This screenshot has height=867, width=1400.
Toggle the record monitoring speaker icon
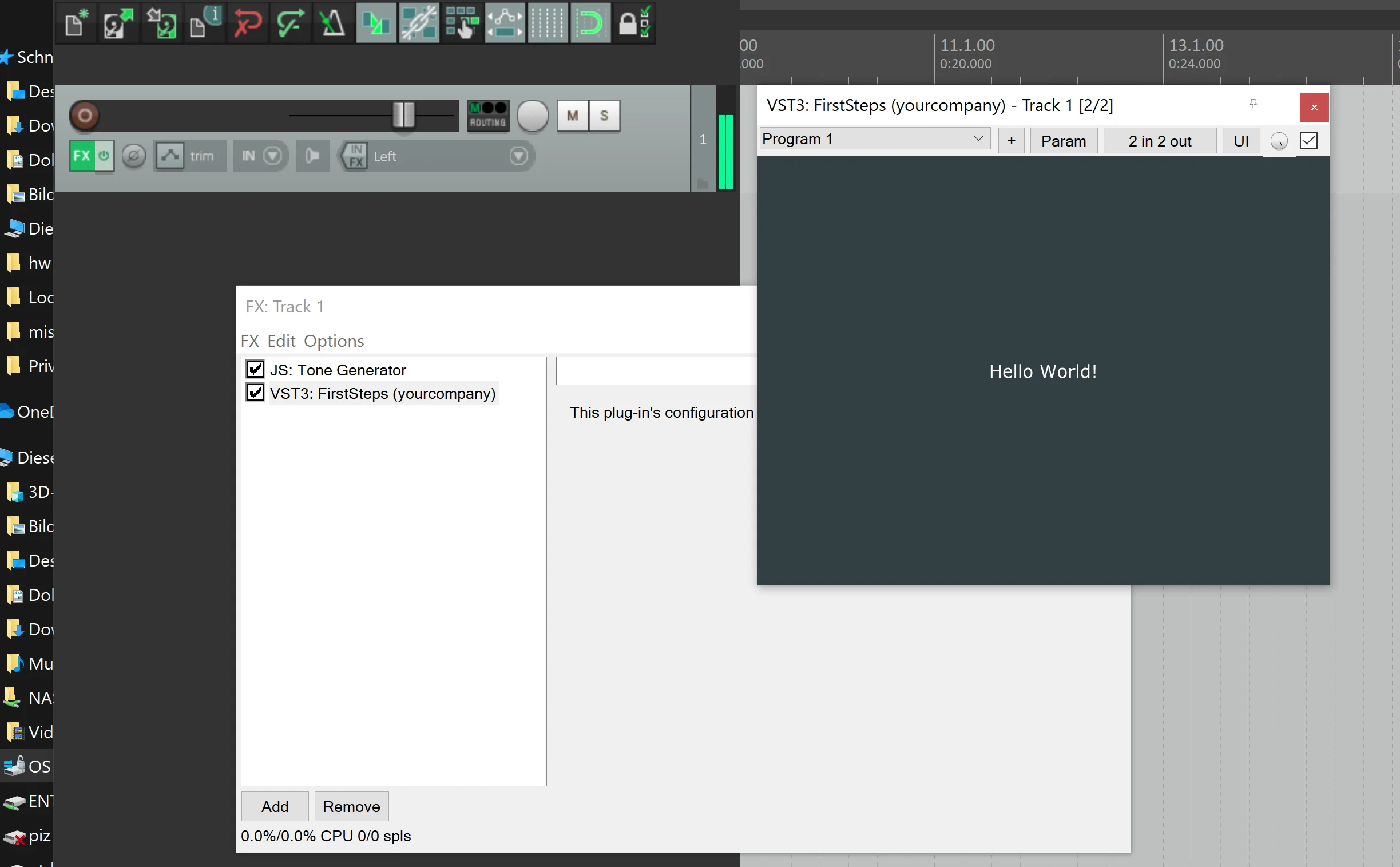pyautogui.click(x=313, y=156)
